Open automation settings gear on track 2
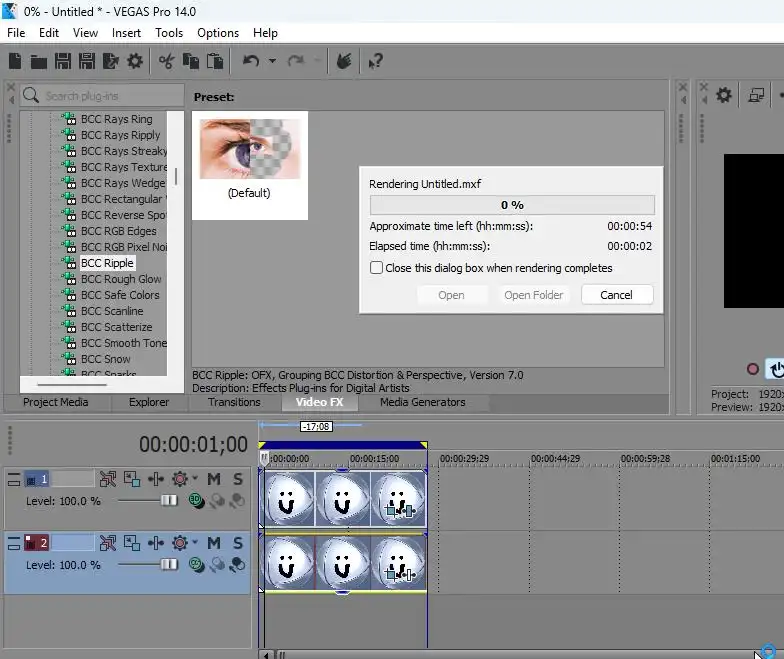Screen dimensions: 784x659 (180, 543)
